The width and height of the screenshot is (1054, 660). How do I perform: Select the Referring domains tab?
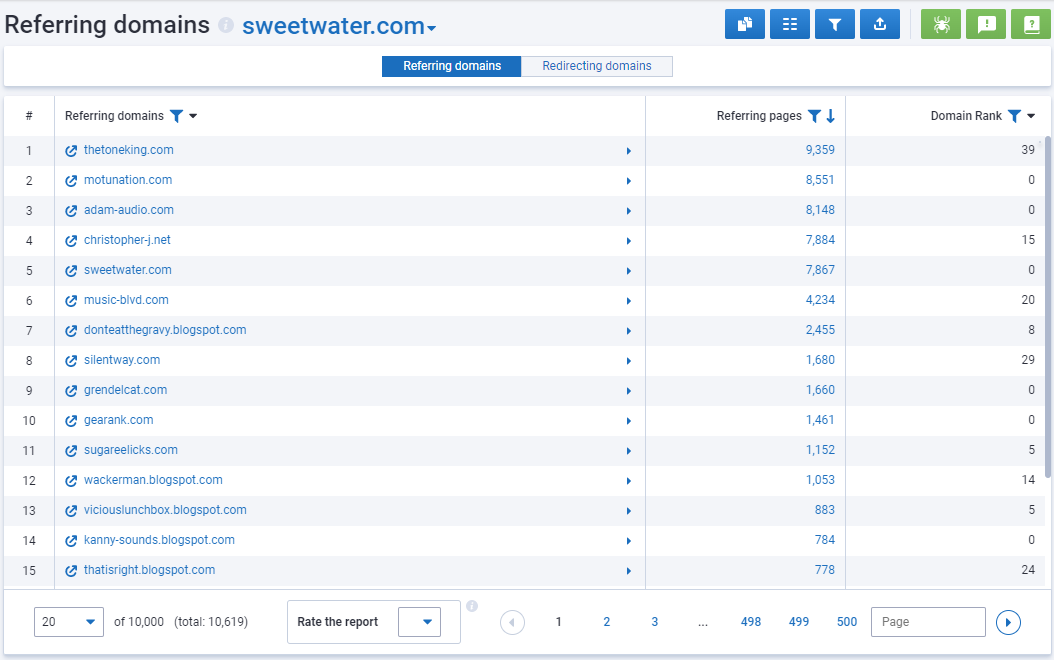[452, 66]
